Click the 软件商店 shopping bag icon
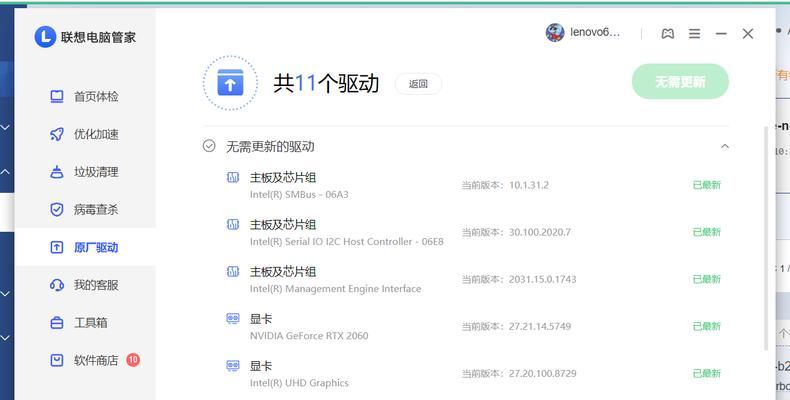The width and height of the screenshot is (790, 400). (x=57, y=360)
